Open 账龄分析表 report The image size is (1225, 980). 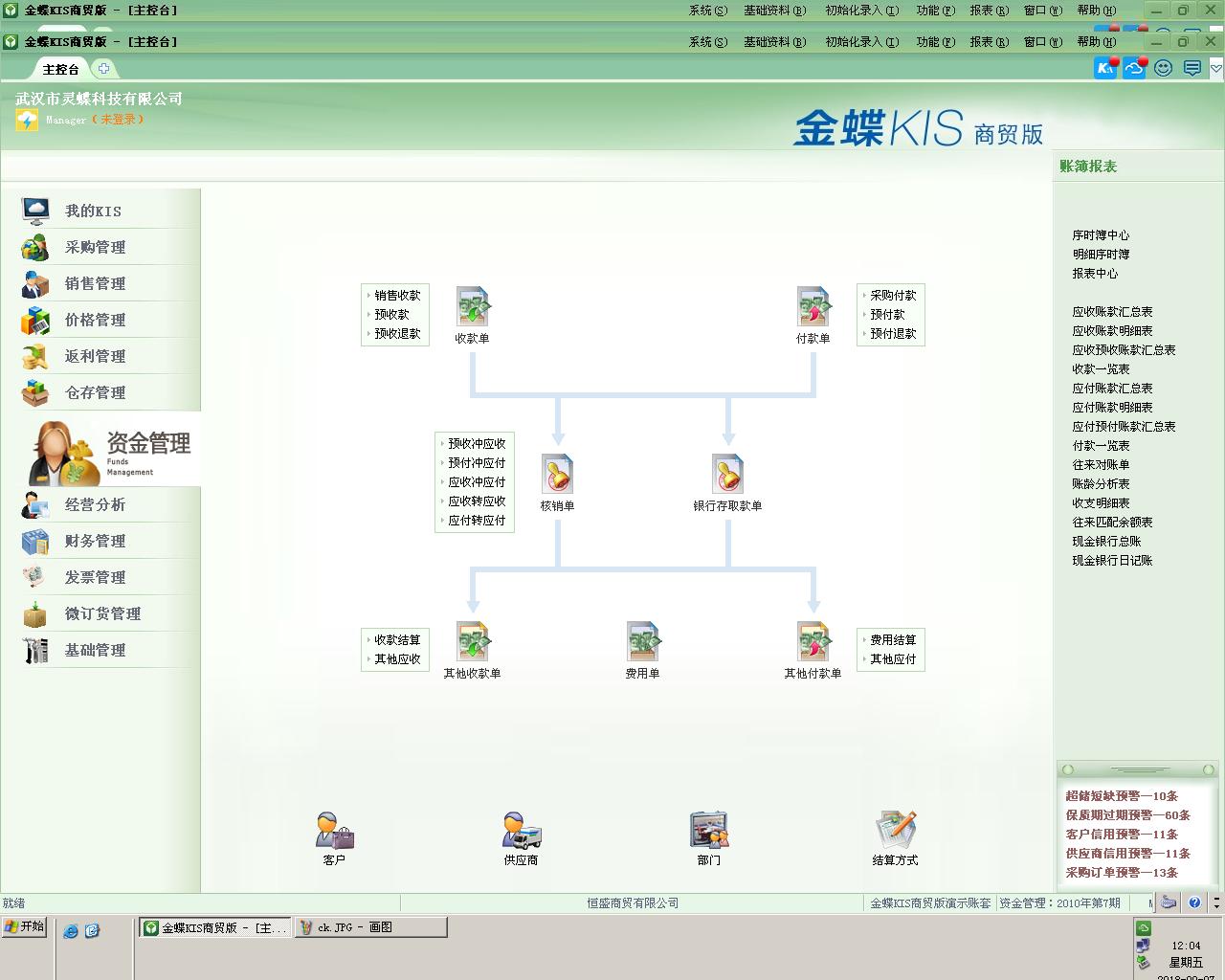pyautogui.click(x=1101, y=484)
